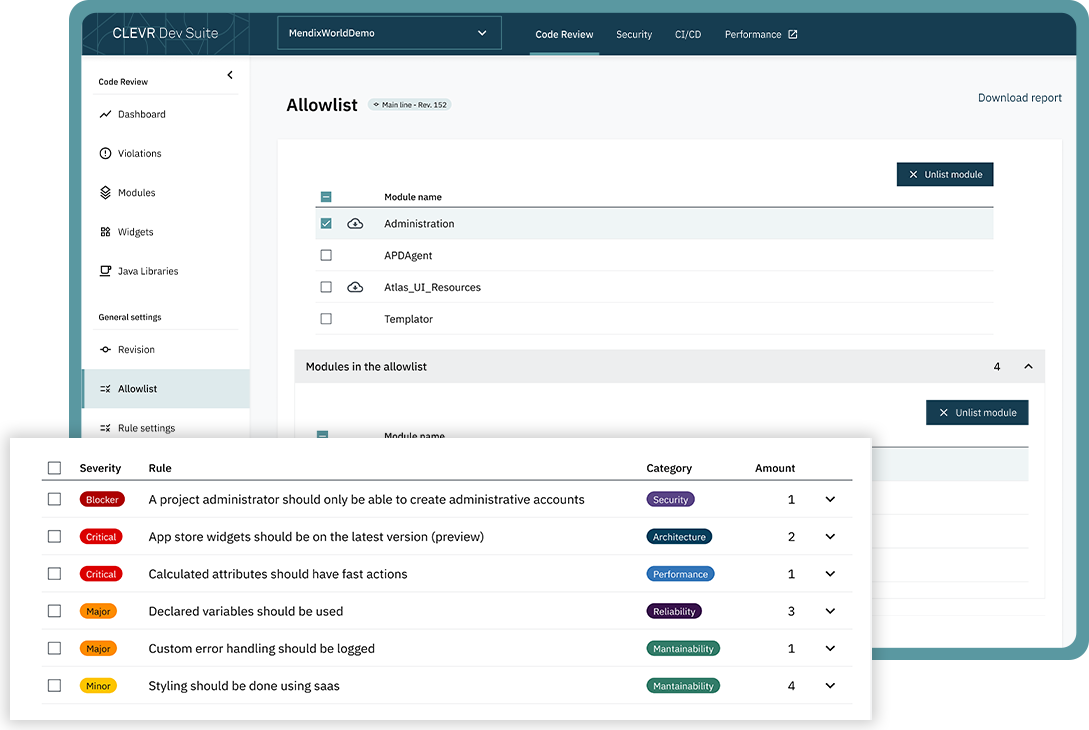Check the Styling saas rule checkbox

tap(54, 686)
